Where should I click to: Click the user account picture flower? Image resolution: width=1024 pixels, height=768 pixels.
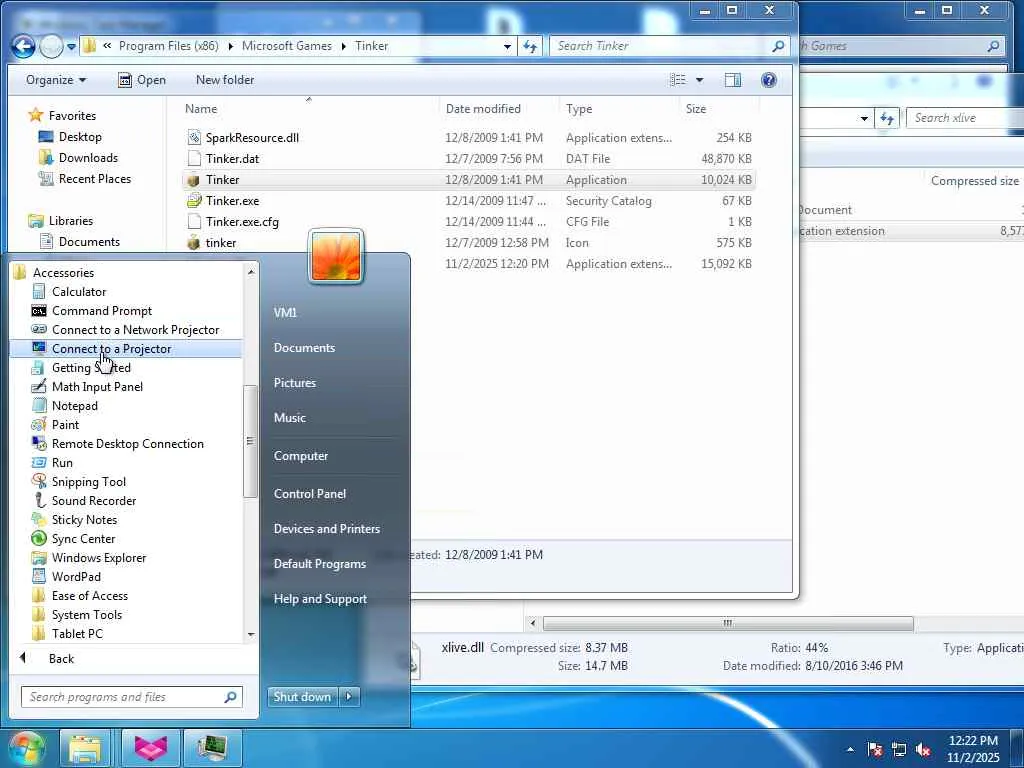coord(336,256)
